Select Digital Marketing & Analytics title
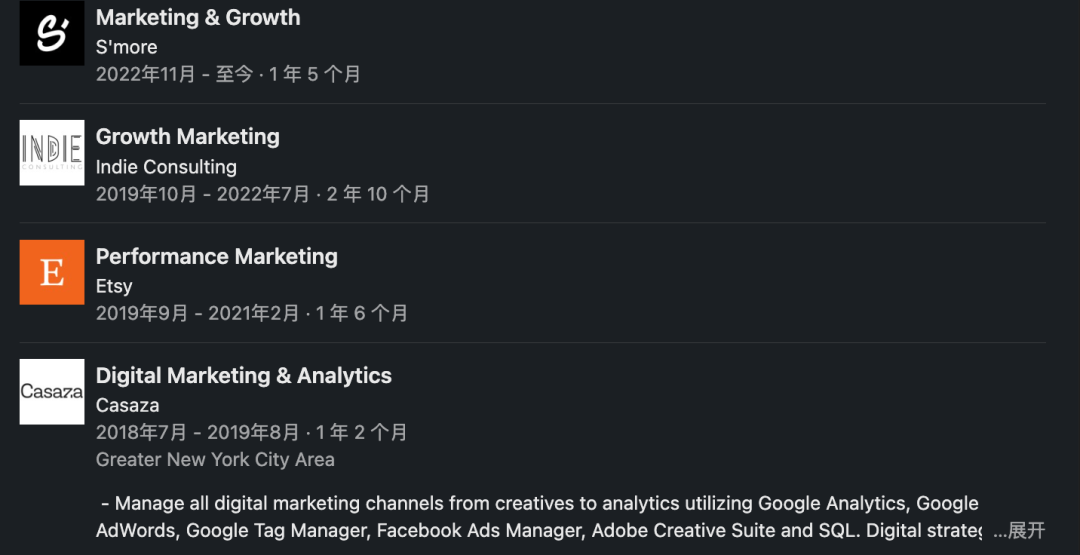The height and width of the screenshot is (555, 1080). click(244, 376)
